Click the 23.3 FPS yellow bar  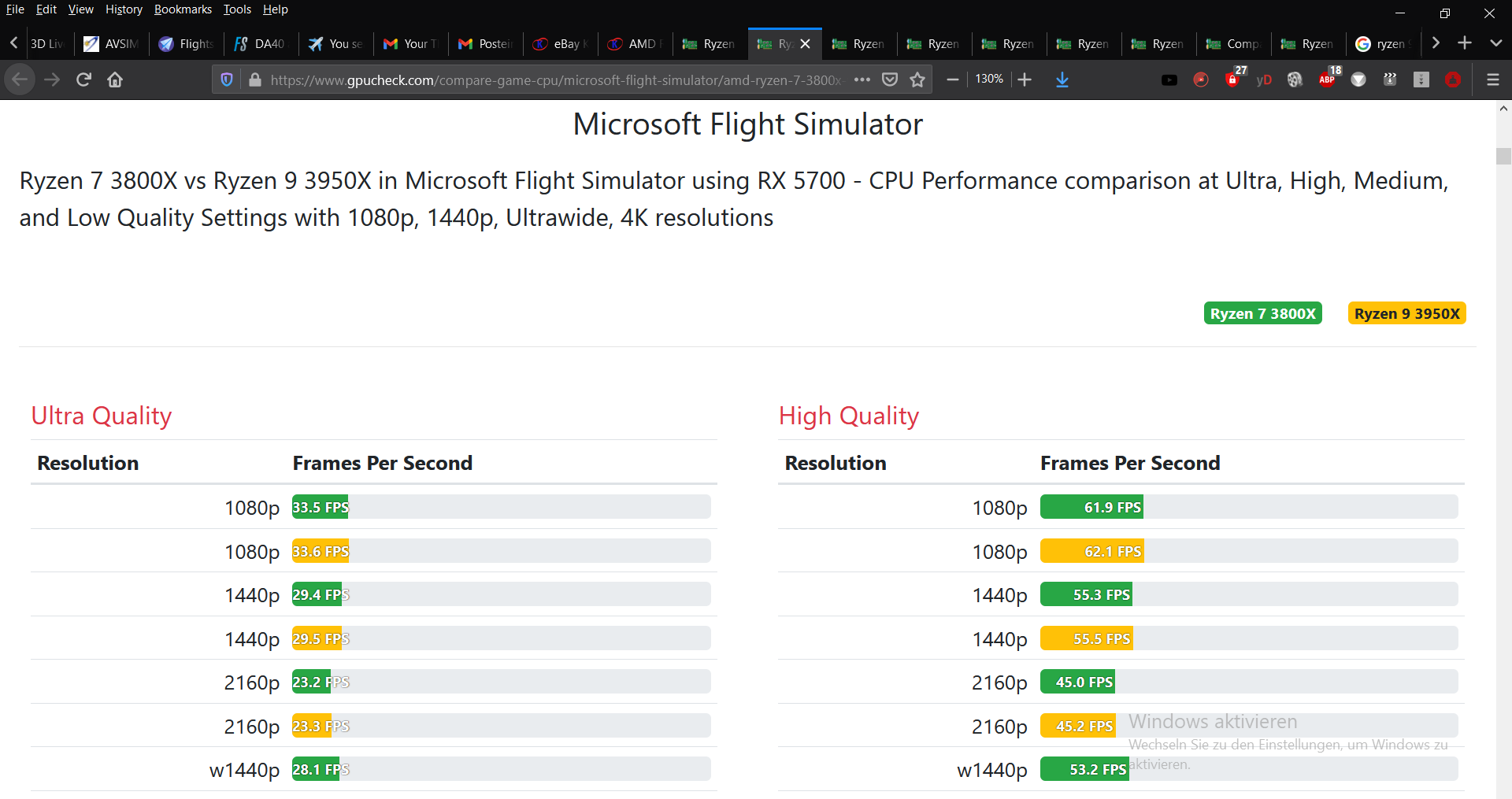311,726
